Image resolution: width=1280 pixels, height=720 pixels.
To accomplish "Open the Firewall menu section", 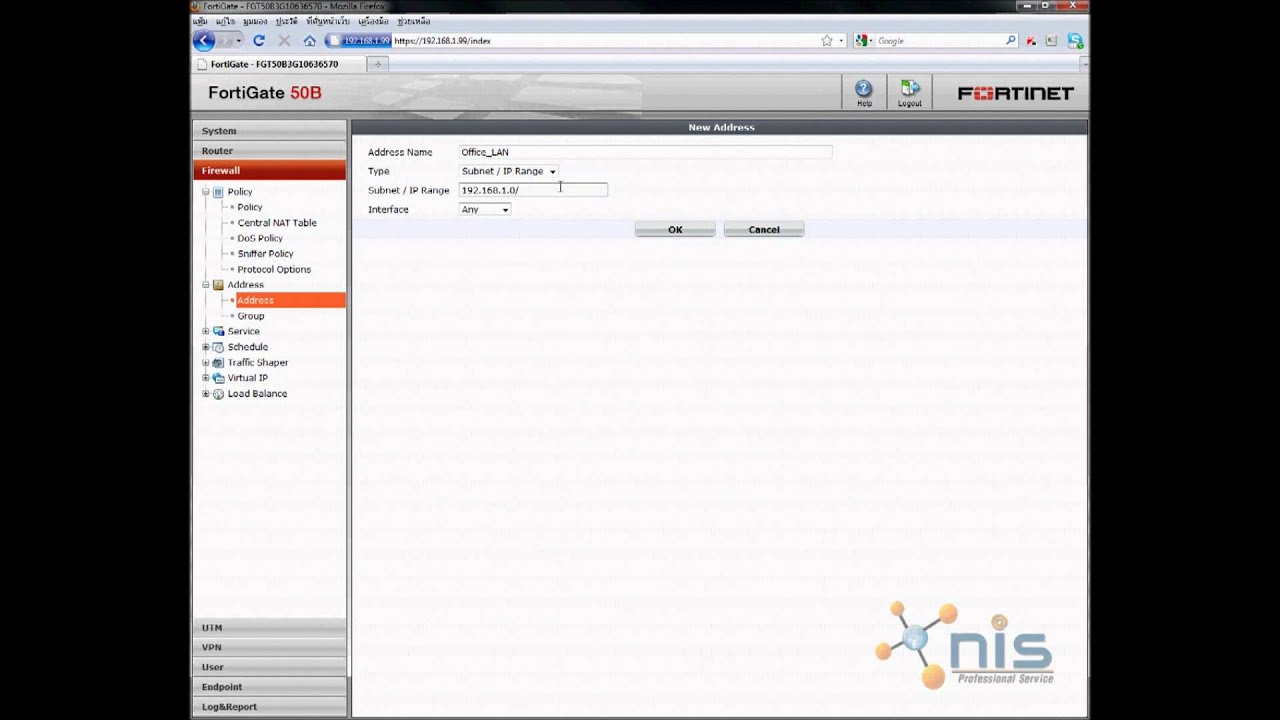I will tap(269, 171).
